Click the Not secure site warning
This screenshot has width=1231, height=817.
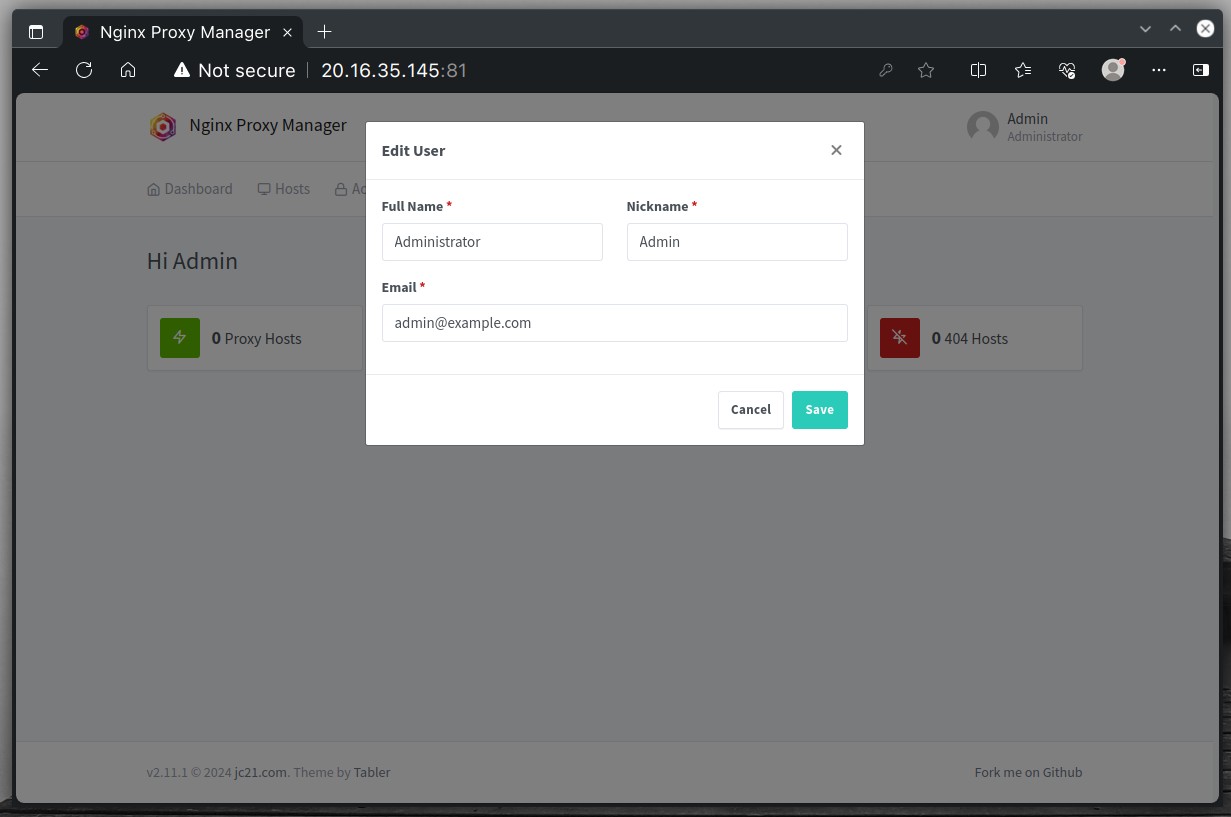(x=235, y=70)
